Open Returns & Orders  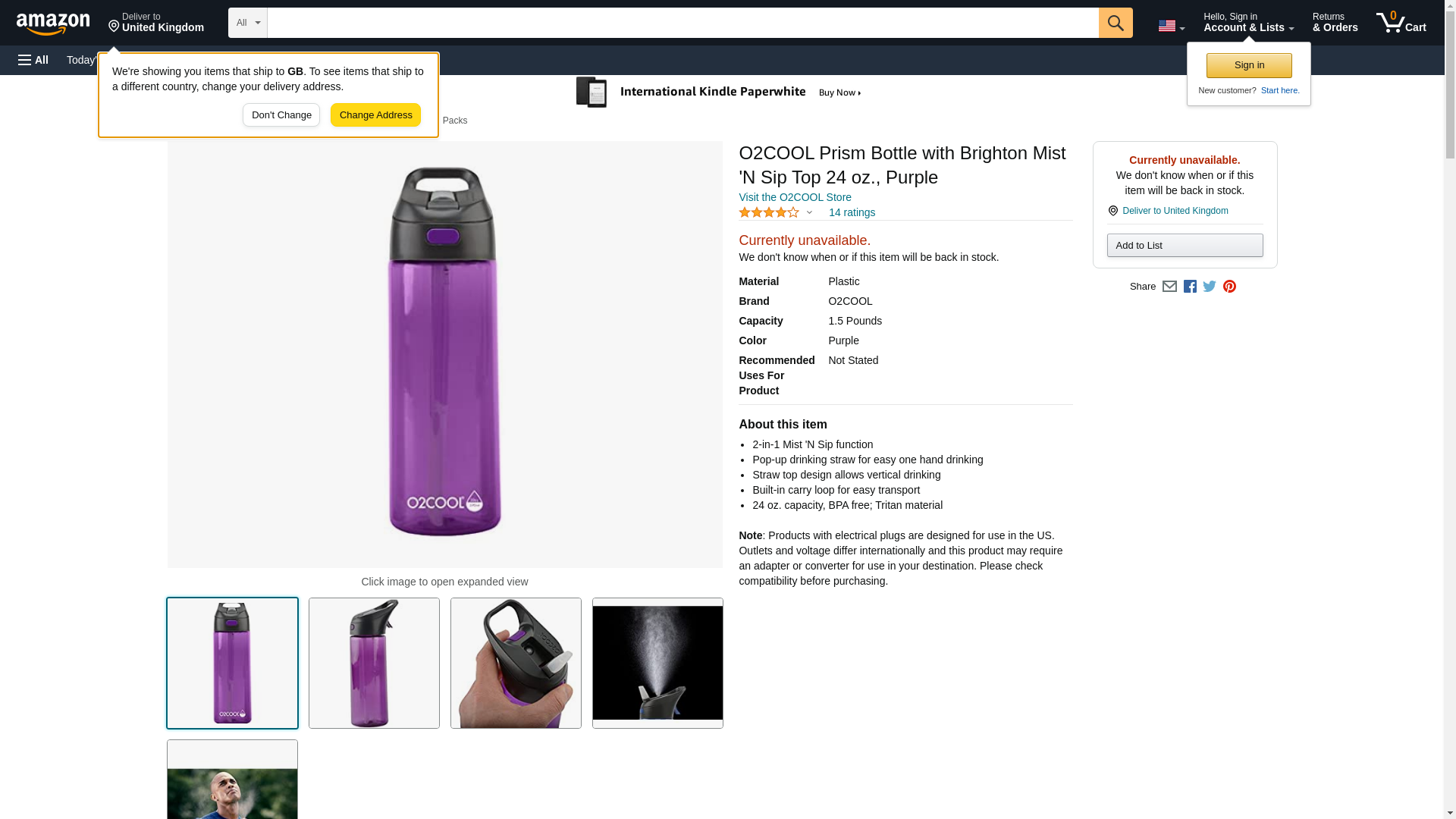(1335, 23)
